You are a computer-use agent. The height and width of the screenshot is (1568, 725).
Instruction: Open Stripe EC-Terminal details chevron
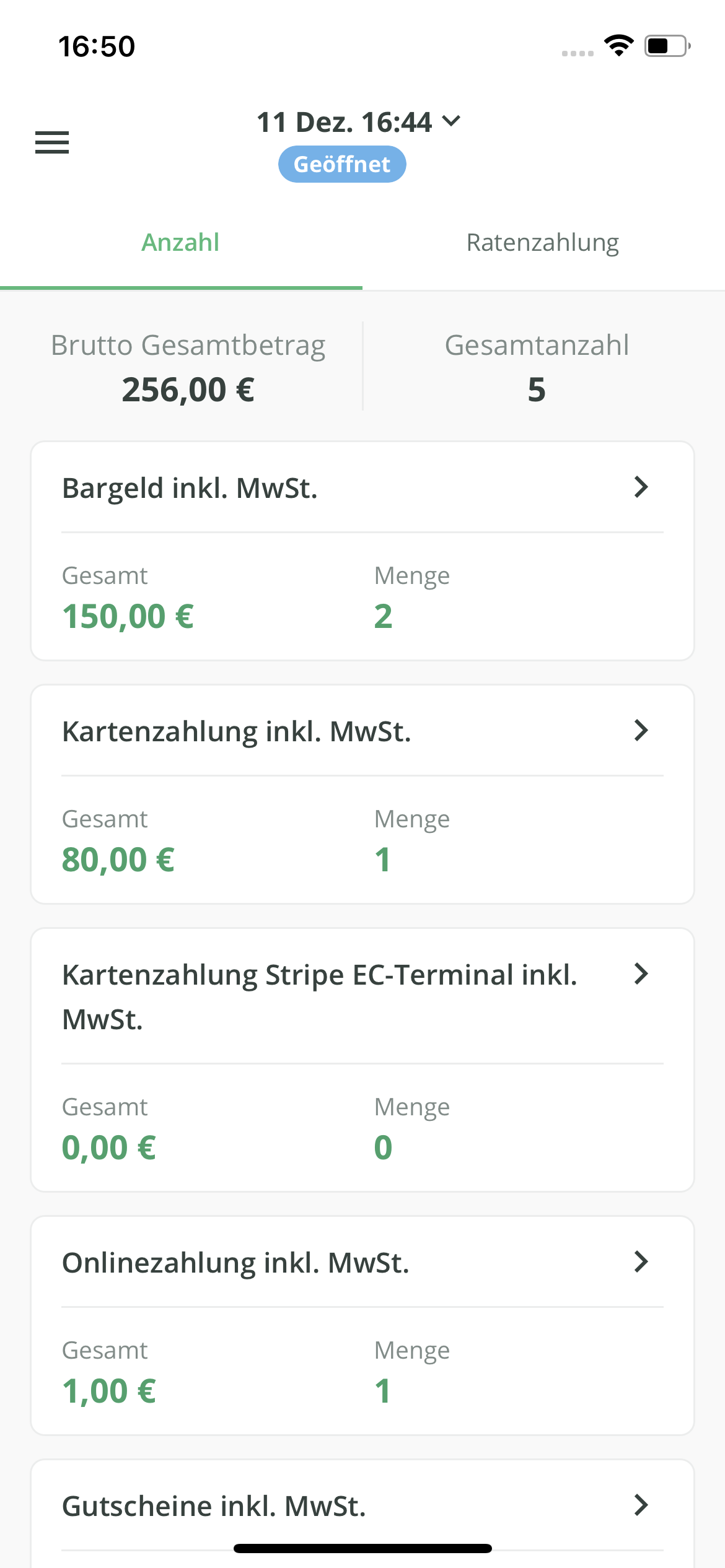pyautogui.click(x=641, y=974)
